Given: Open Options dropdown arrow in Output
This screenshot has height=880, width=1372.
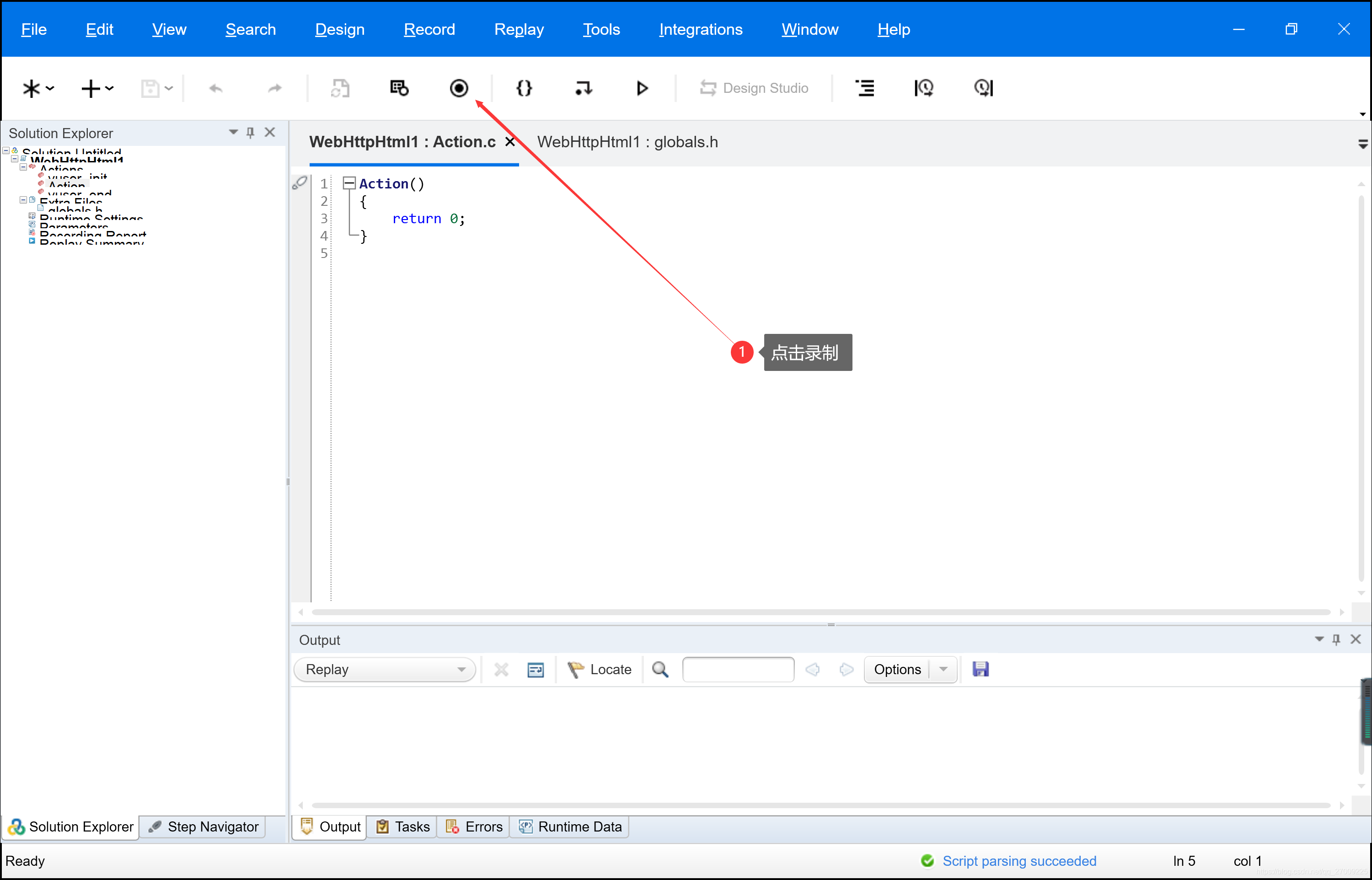Looking at the screenshot, I should 943,669.
